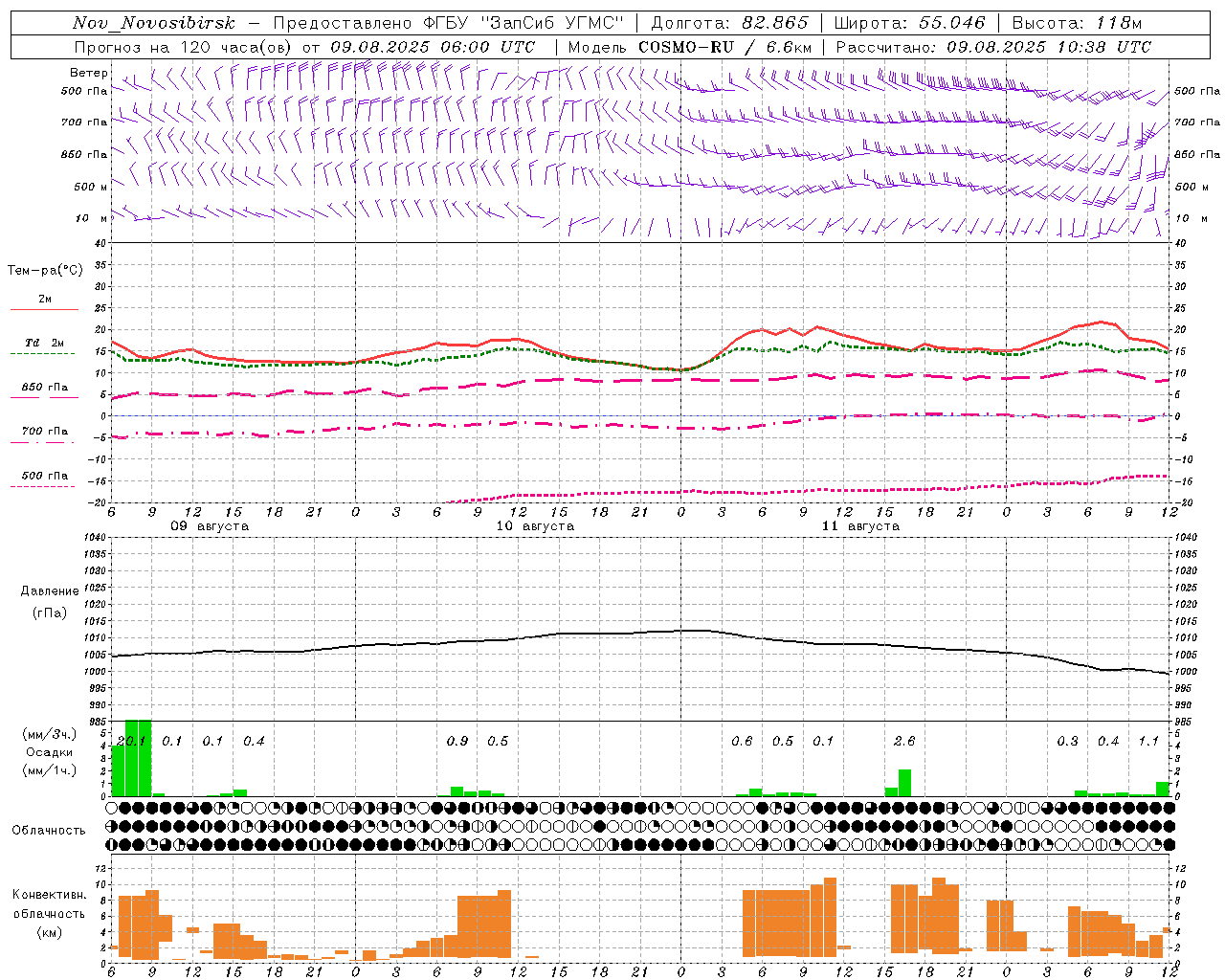Viewport: 1225px width, 980px height.
Task: Click the "Облачность" cloud cover label
Action: (x=49, y=831)
